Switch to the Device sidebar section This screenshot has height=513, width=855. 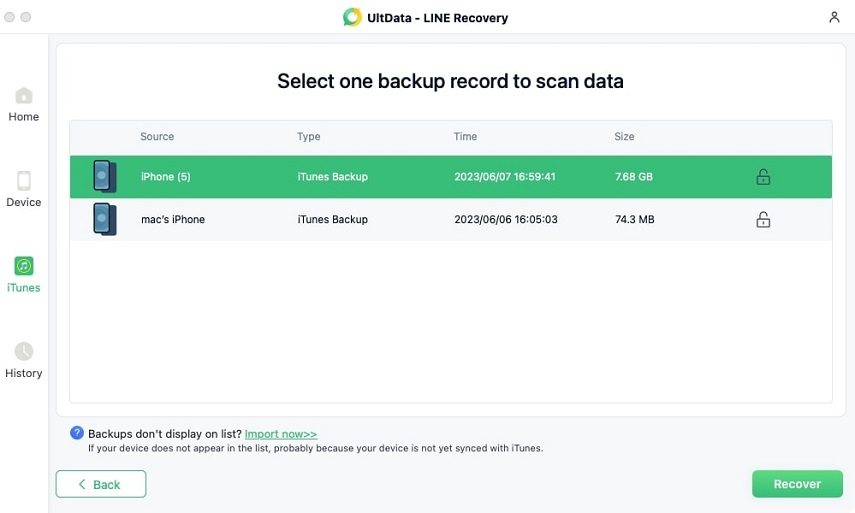(x=23, y=190)
